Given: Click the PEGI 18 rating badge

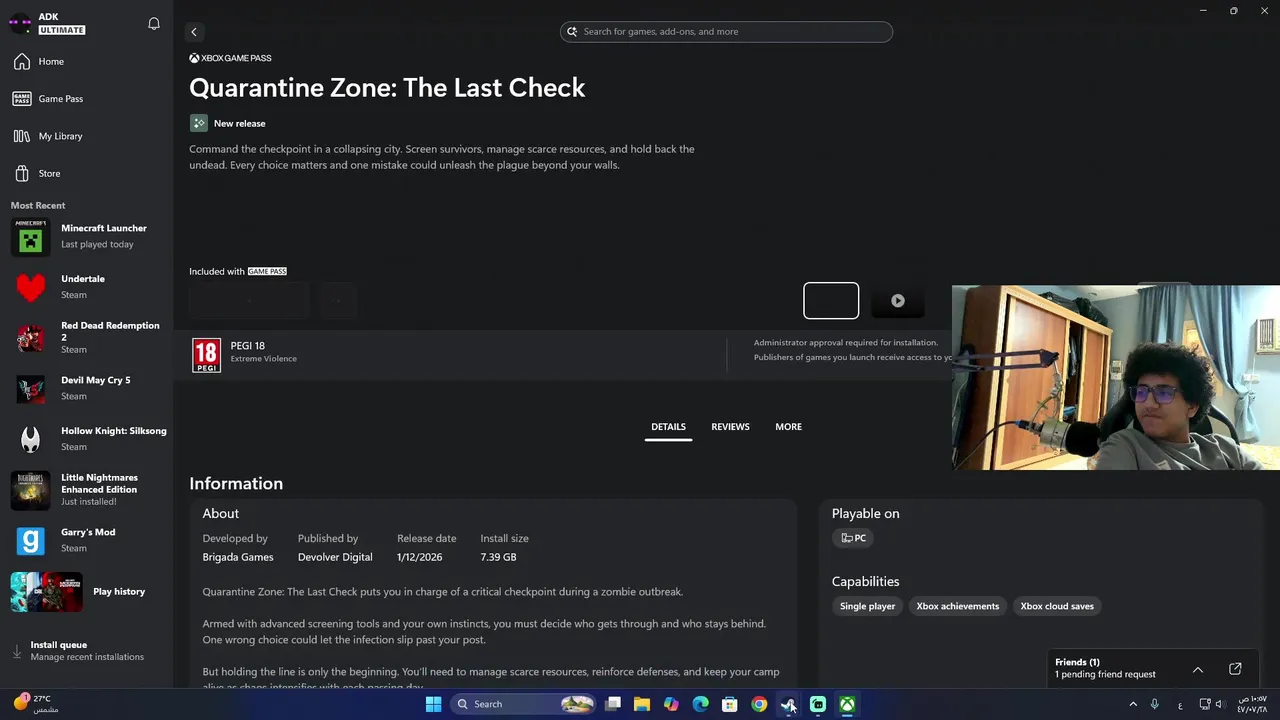Looking at the screenshot, I should [206, 354].
